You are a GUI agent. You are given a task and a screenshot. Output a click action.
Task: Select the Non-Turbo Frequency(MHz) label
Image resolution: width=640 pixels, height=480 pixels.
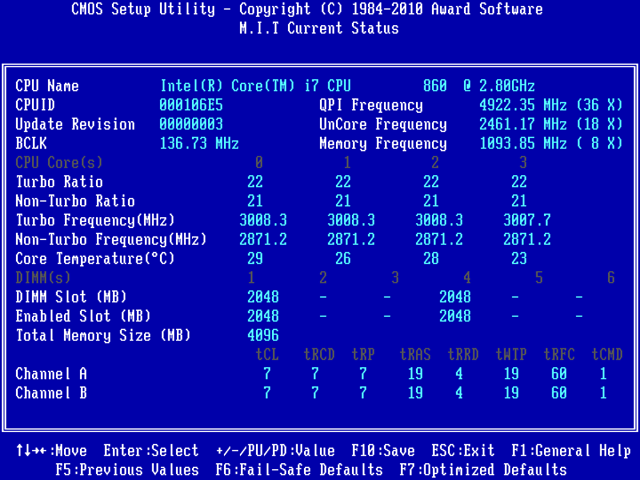(x=111, y=239)
